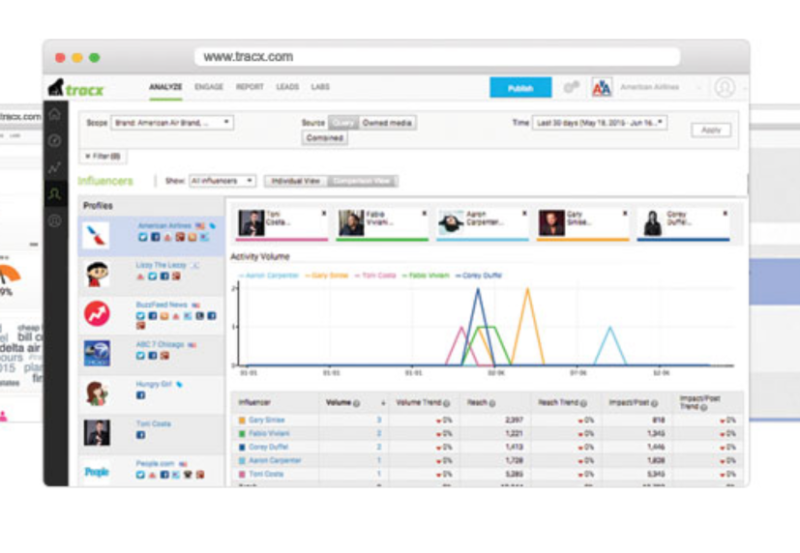Image resolution: width=800 pixels, height=553 pixels.
Task: Toggle Gary Sinise series in chart legend
Action: coord(327,275)
